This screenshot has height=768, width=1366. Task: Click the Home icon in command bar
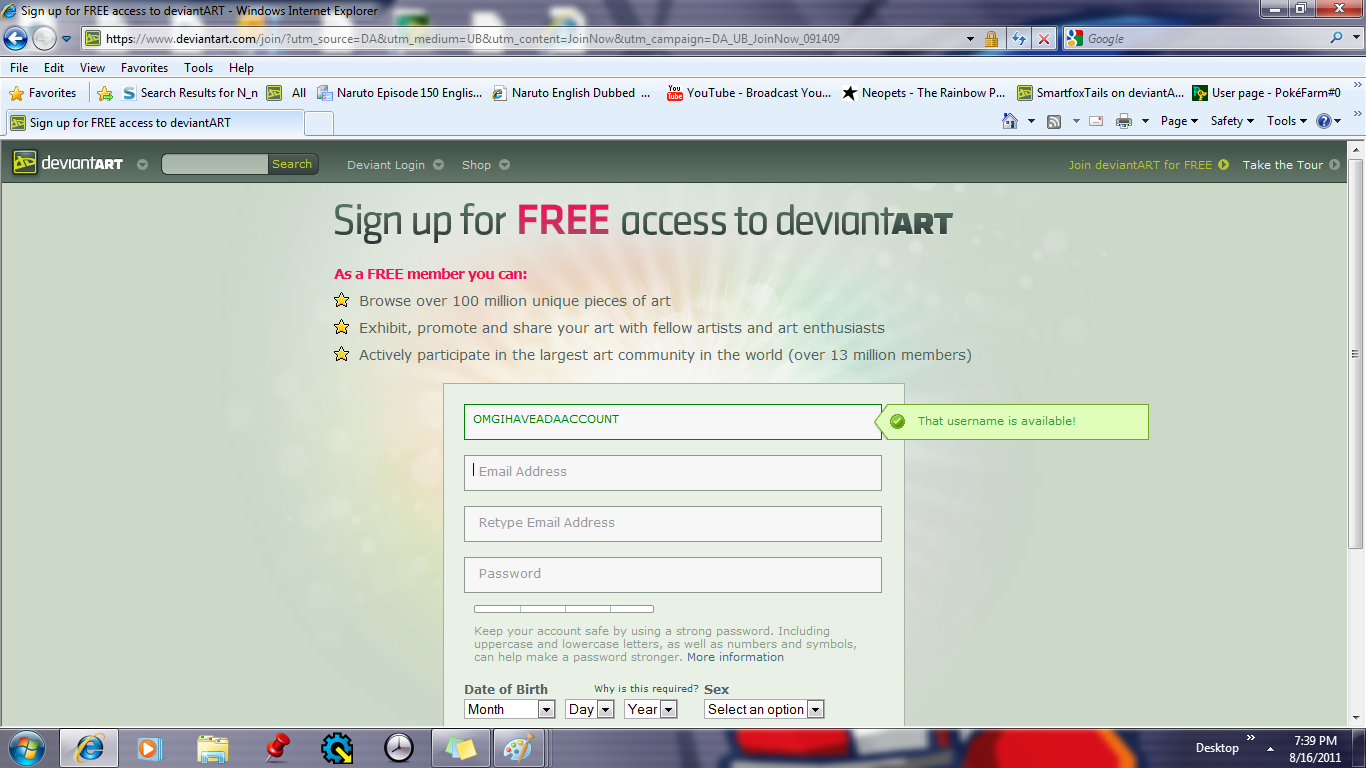click(1011, 121)
